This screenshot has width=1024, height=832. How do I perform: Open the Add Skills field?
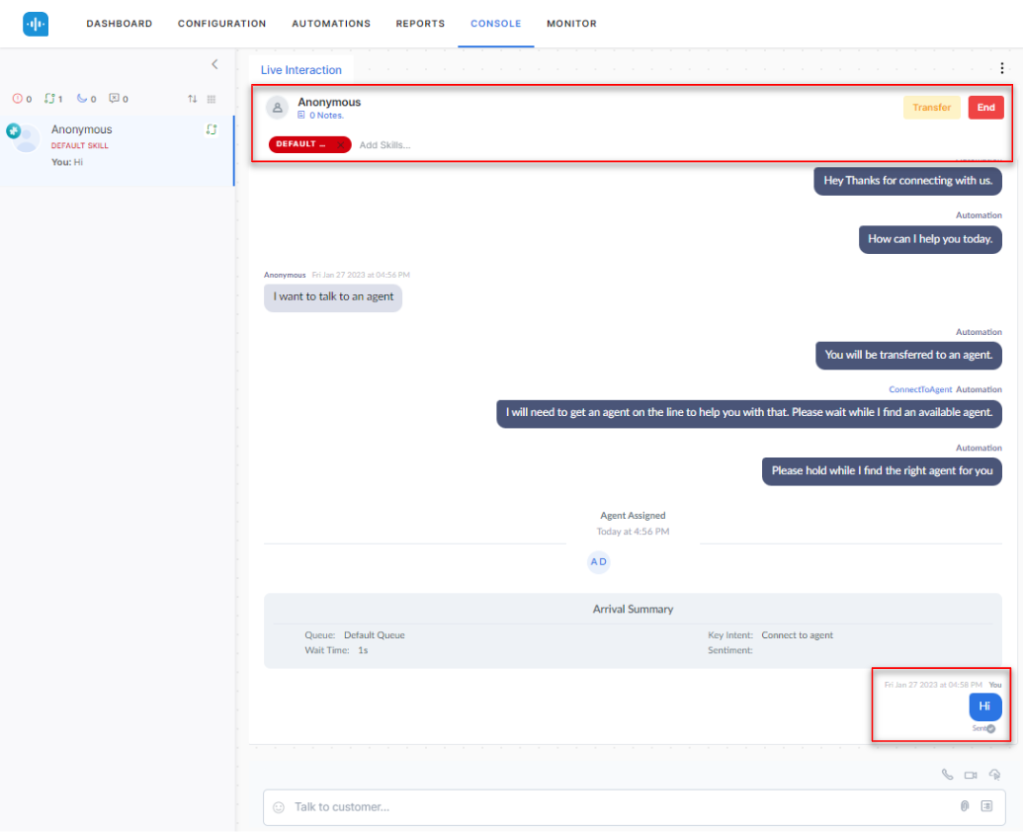click(x=385, y=144)
